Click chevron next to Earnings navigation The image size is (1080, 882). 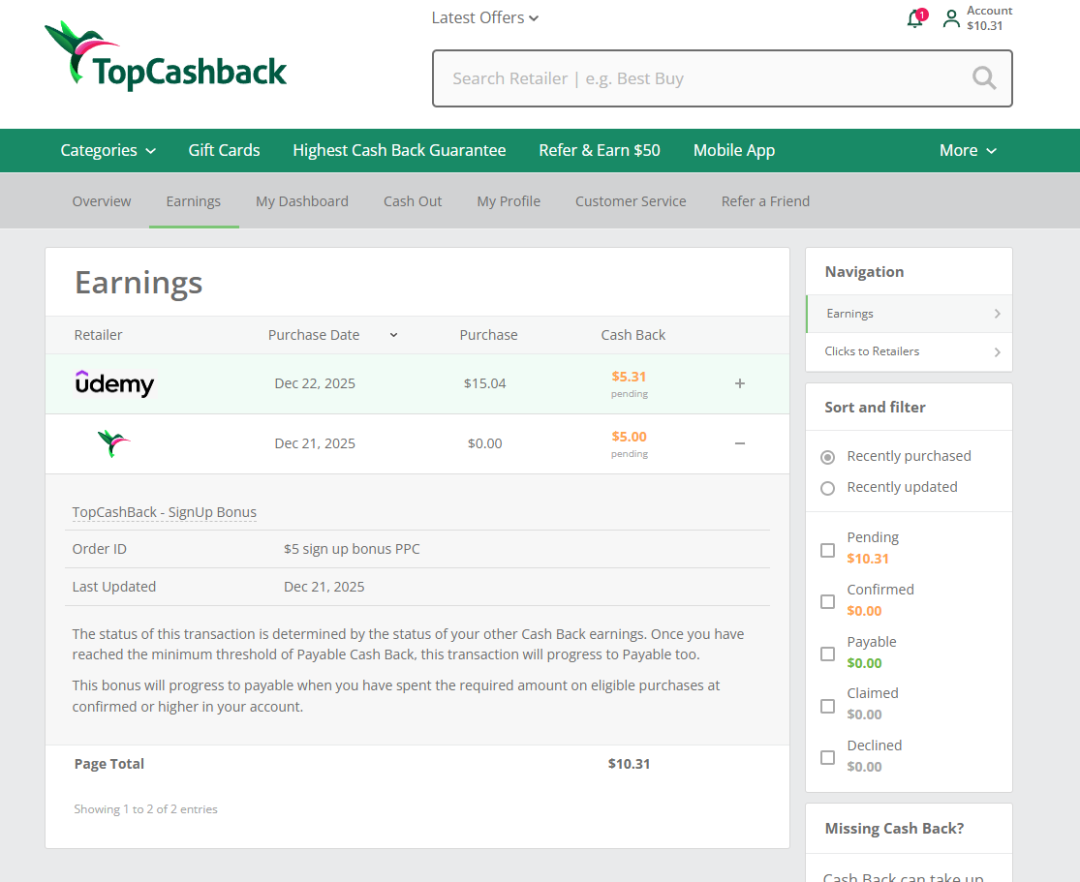997,314
